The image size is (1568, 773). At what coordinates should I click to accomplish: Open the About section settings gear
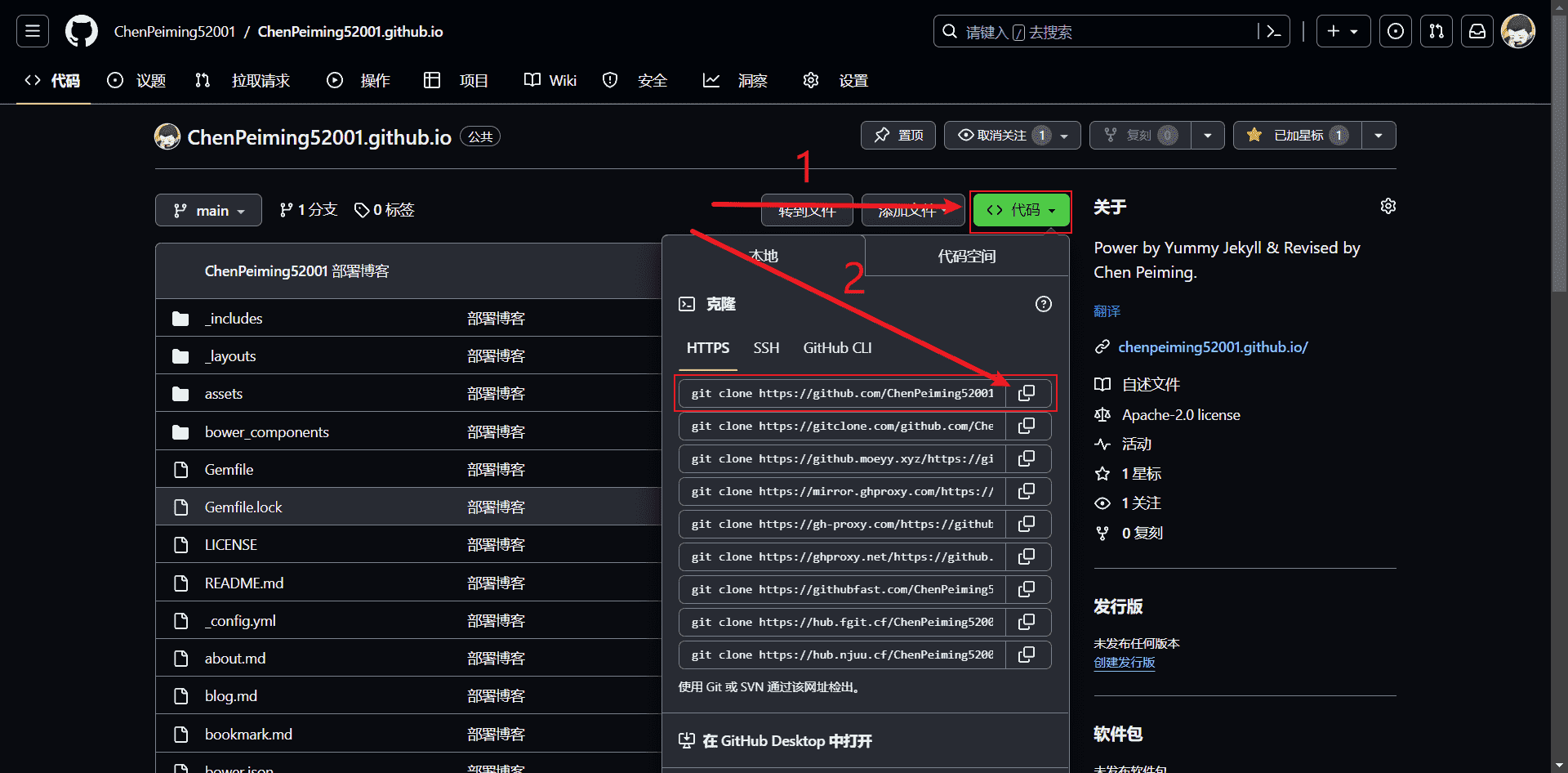(1388, 206)
